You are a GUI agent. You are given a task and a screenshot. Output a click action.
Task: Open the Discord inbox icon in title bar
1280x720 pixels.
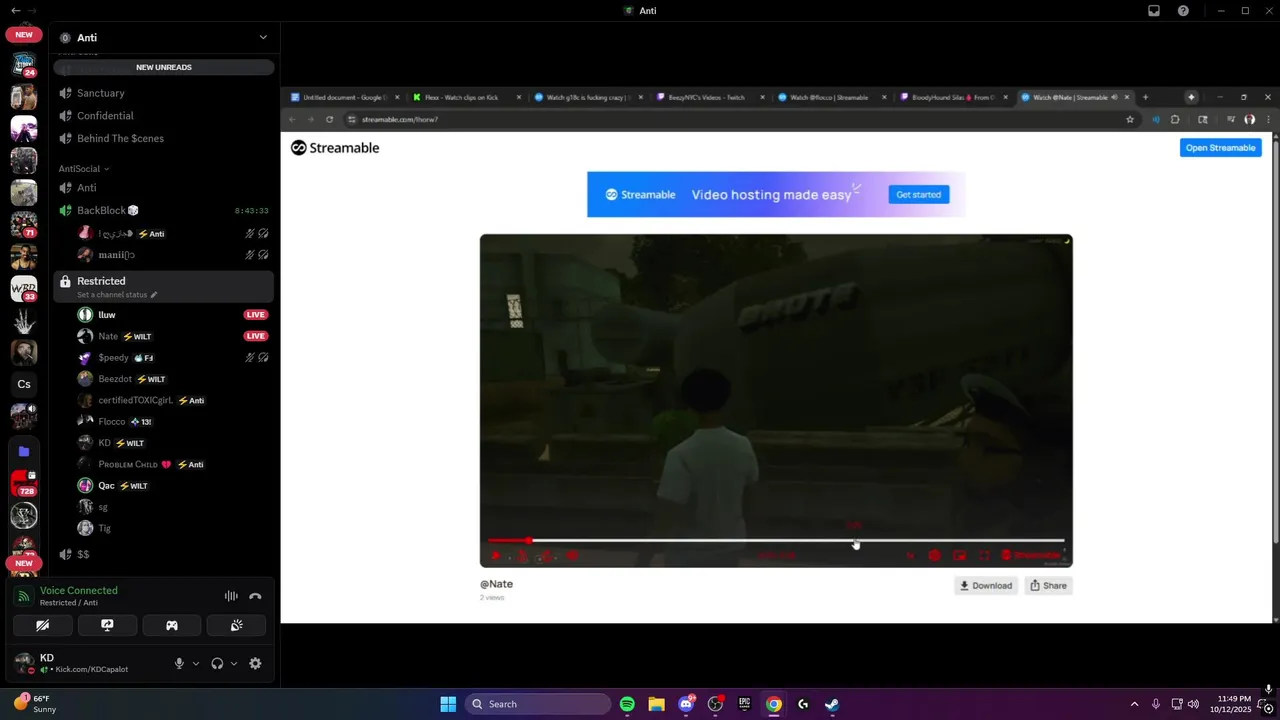[1154, 11]
